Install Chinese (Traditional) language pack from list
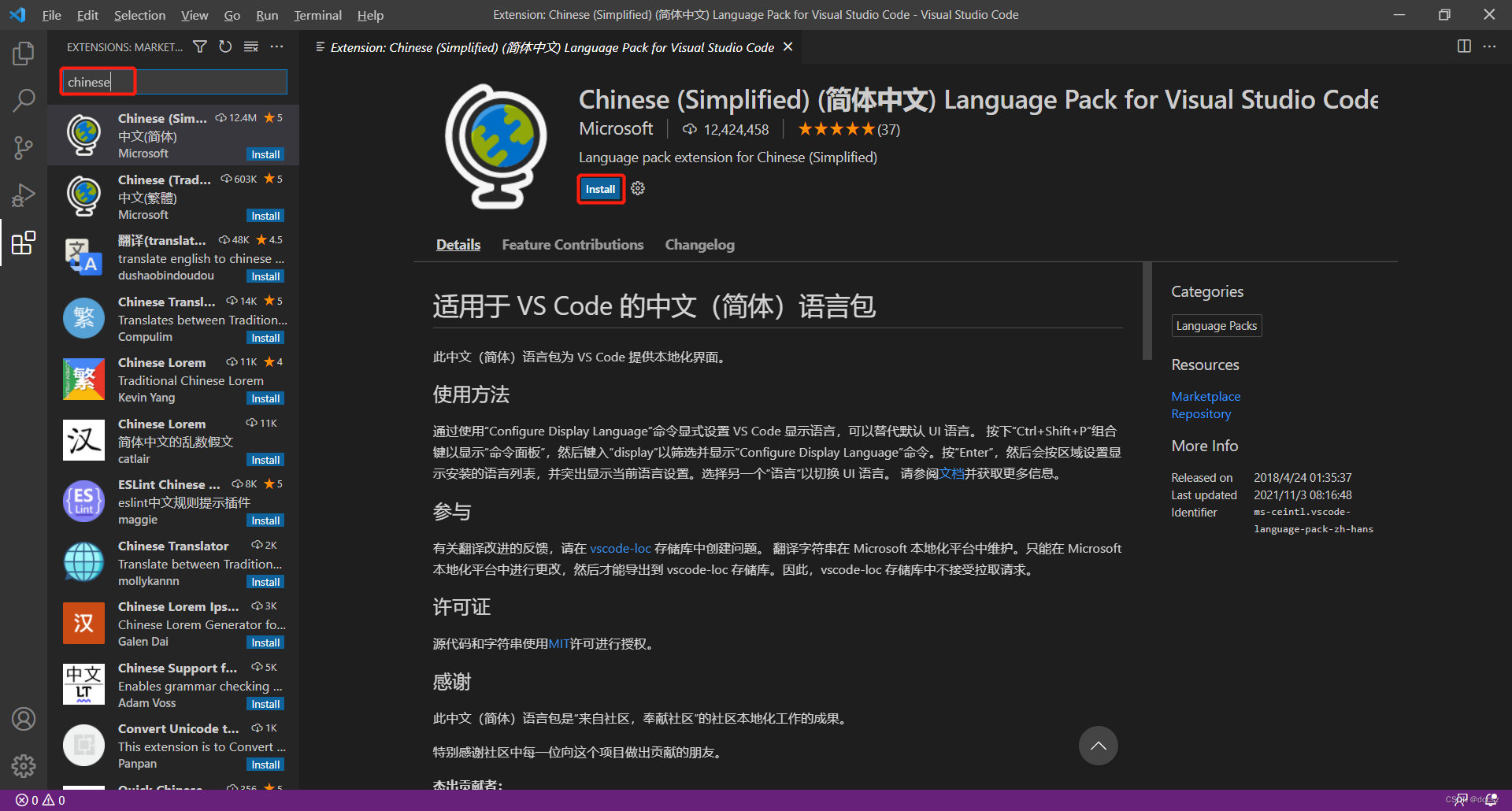Screen dimensions: 1512x811 (265, 216)
